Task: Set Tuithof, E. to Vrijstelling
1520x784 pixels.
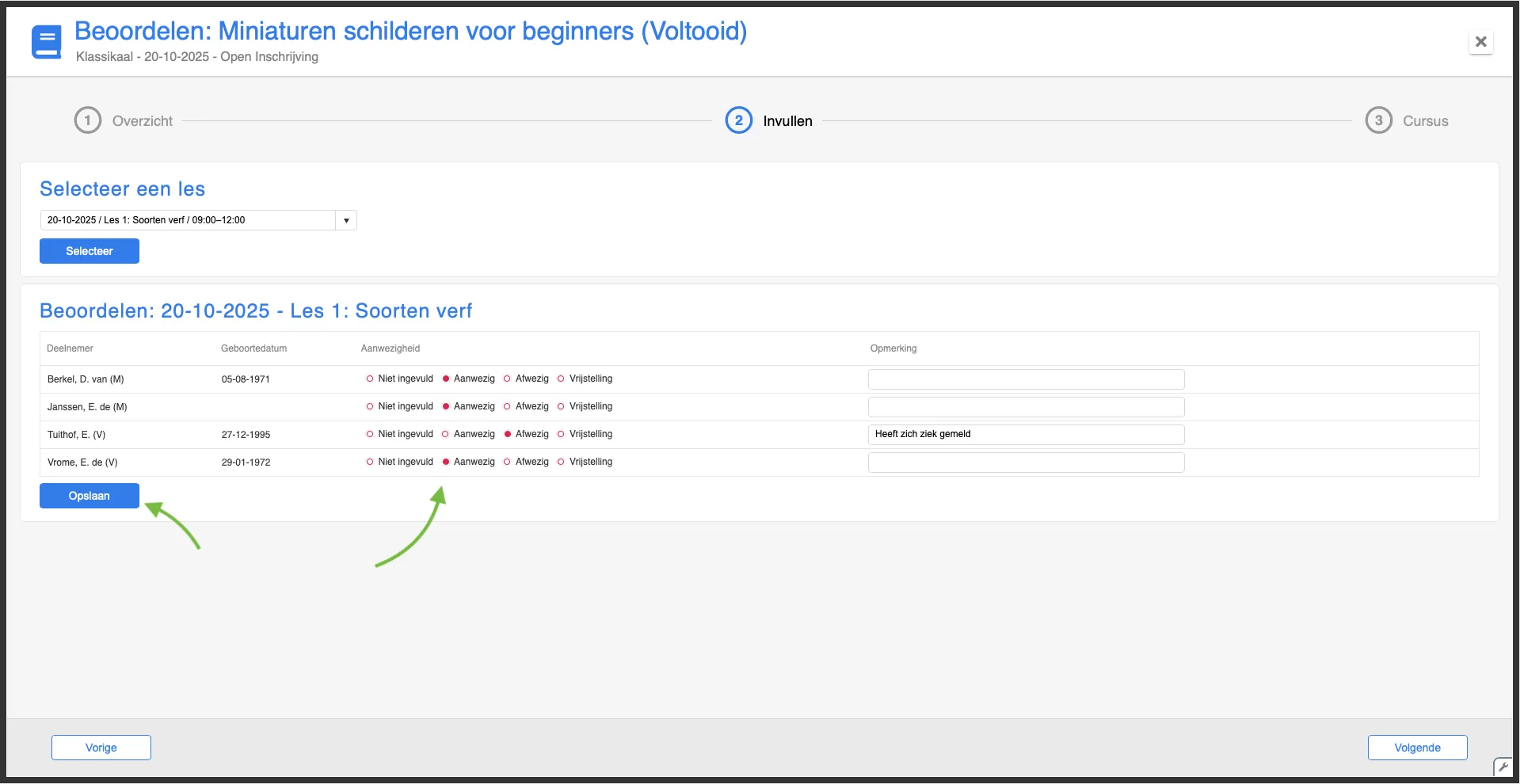Action: pyautogui.click(x=561, y=434)
